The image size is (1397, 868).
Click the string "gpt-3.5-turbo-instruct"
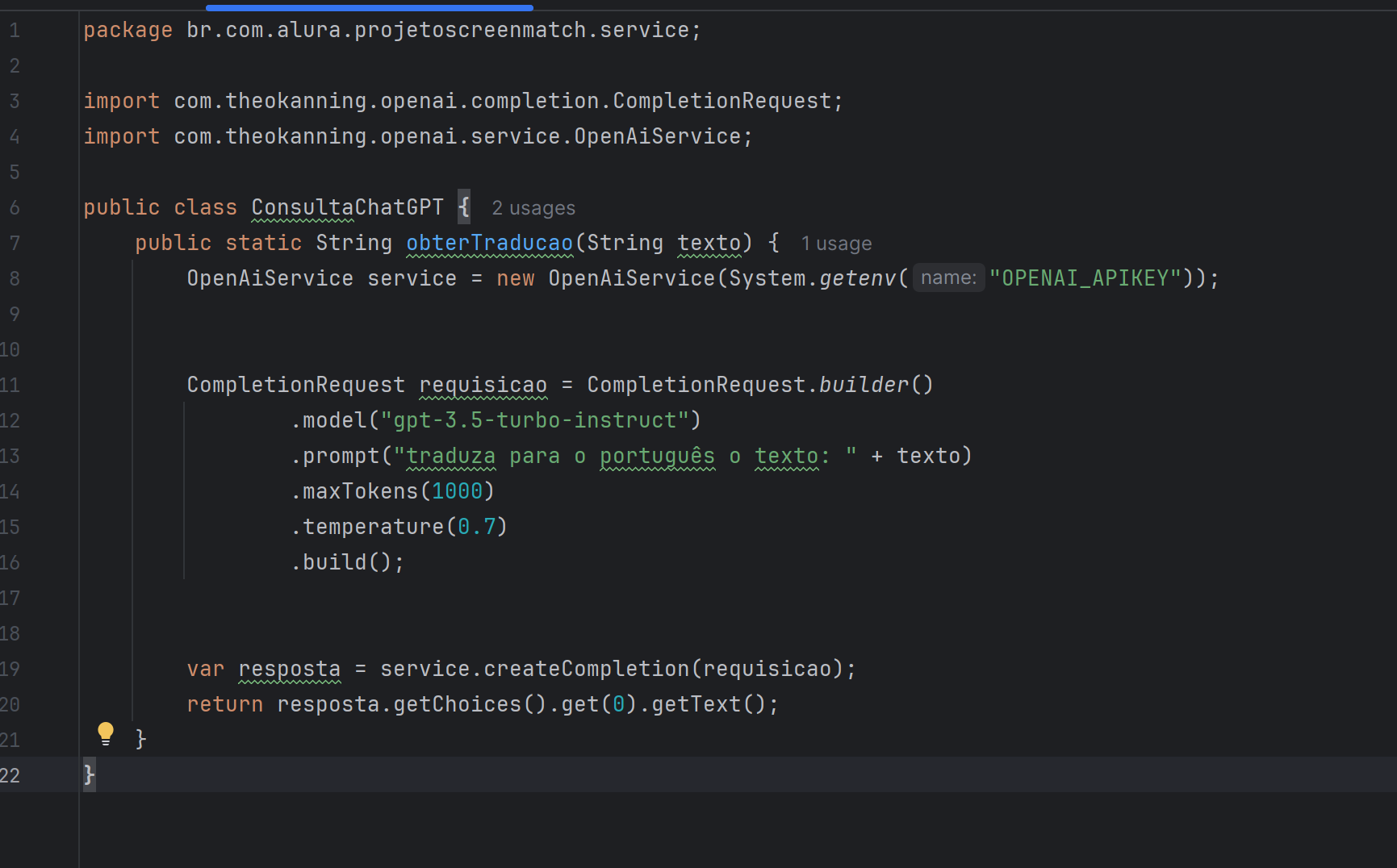coord(535,420)
